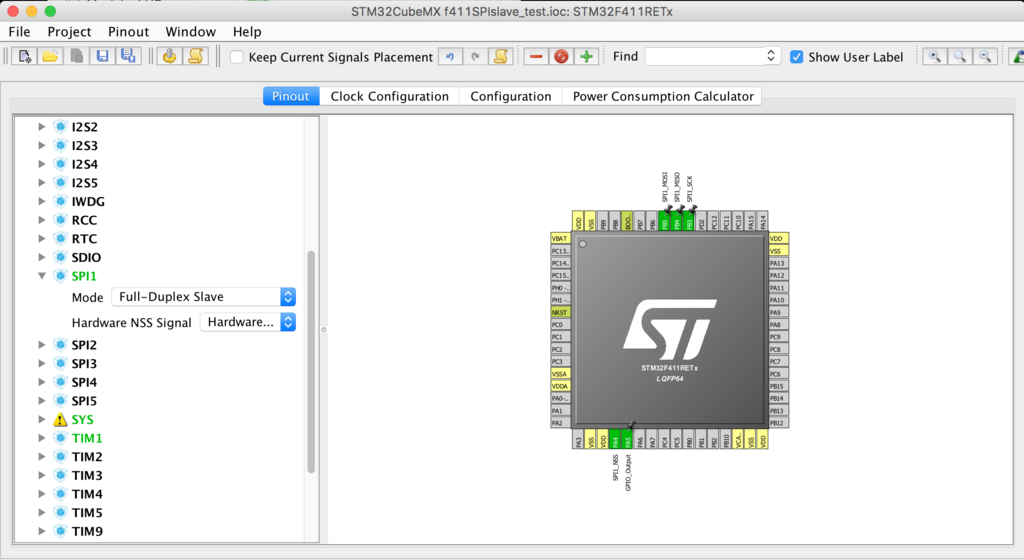Click the Find field stepper arrows
1024x560 pixels.
771,56
